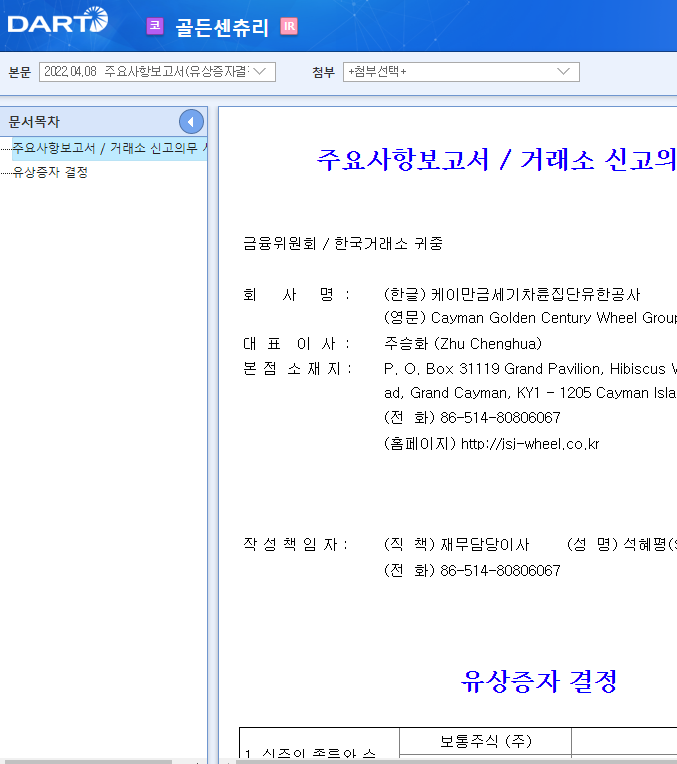Open the 첨부 attachment dropdown
Viewport: 677px width, 764px height.
(461, 72)
